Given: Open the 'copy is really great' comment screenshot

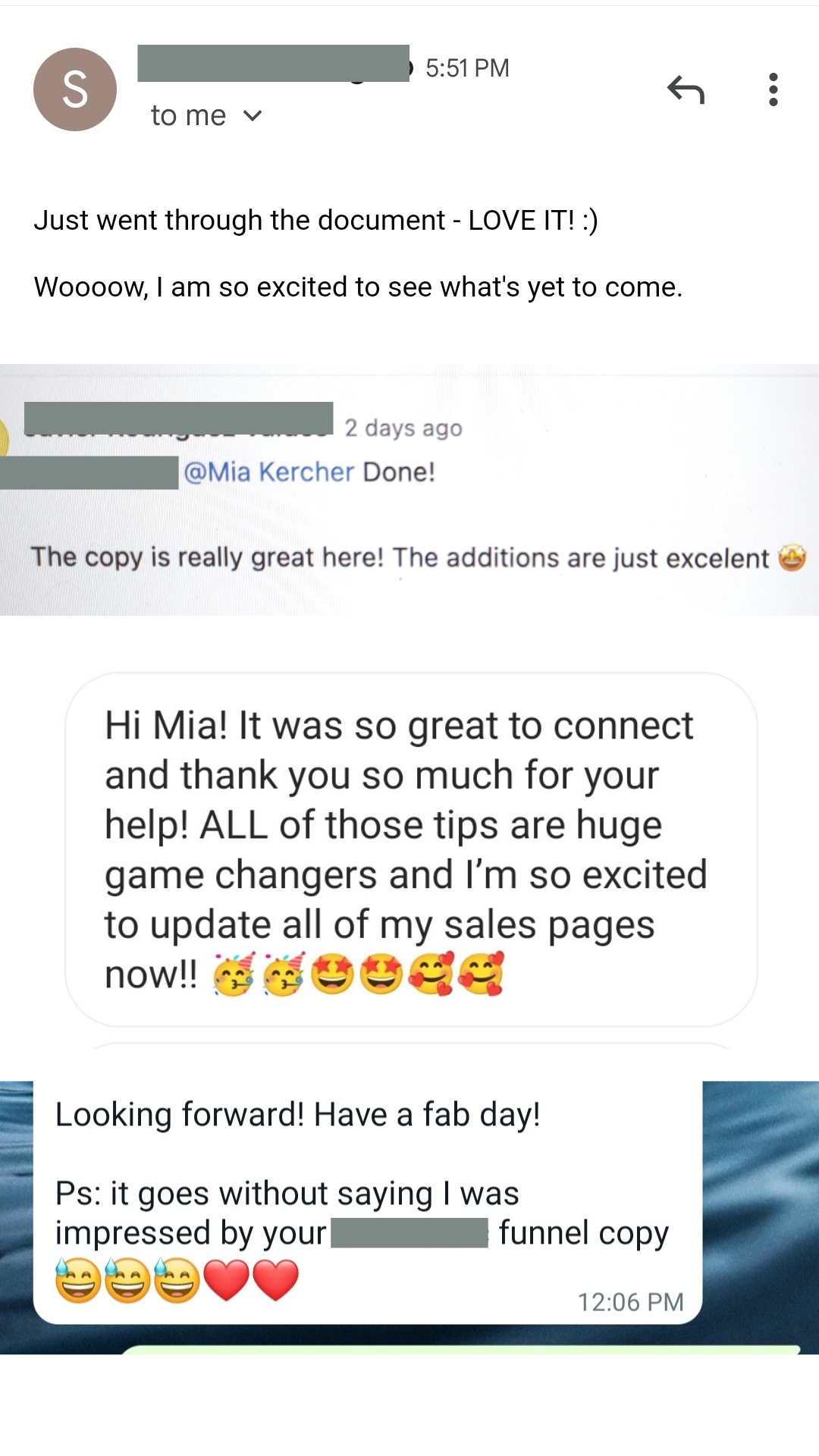Looking at the screenshot, I should click(409, 490).
